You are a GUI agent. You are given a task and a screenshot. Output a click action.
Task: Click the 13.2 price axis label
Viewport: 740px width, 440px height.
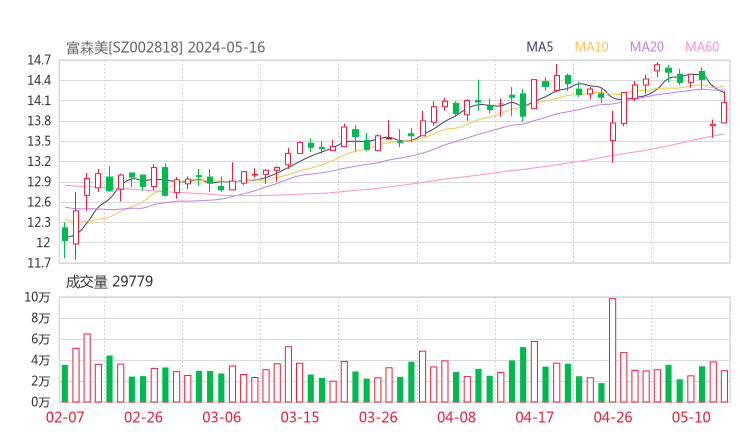[x=39, y=161]
